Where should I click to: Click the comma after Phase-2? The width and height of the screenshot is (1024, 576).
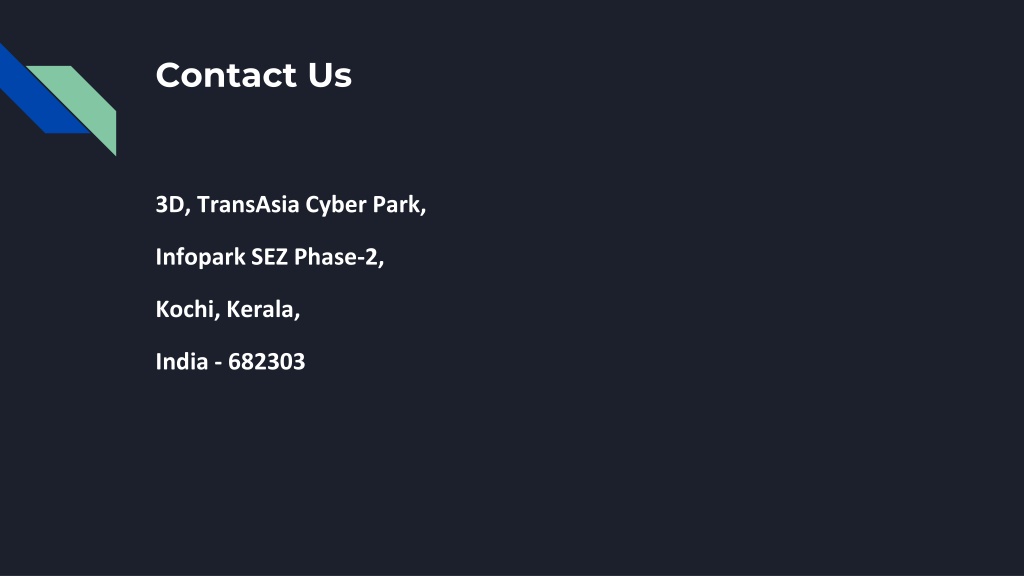point(381,264)
